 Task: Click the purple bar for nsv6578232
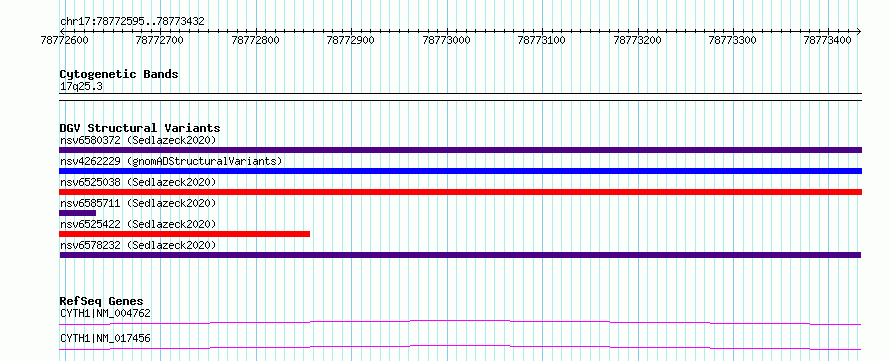(460, 255)
